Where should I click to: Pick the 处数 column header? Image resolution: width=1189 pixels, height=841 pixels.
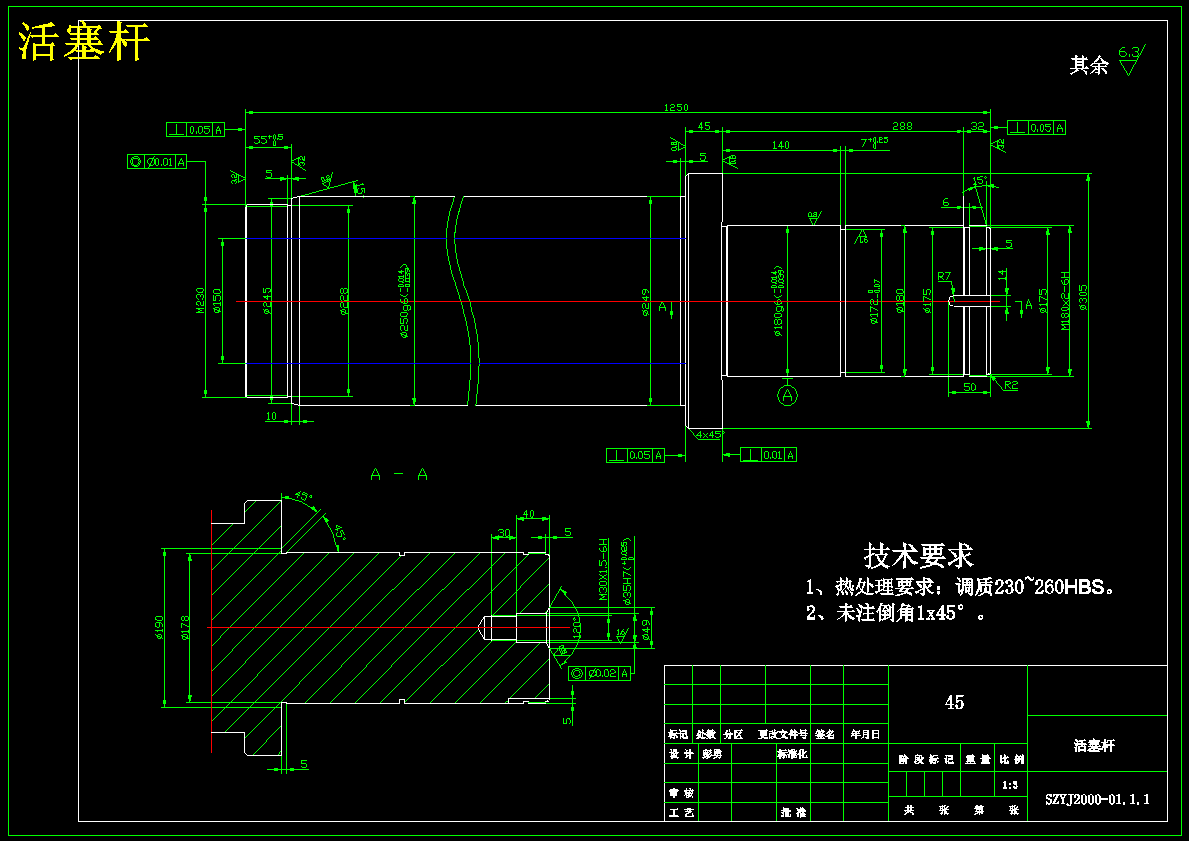click(706, 734)
